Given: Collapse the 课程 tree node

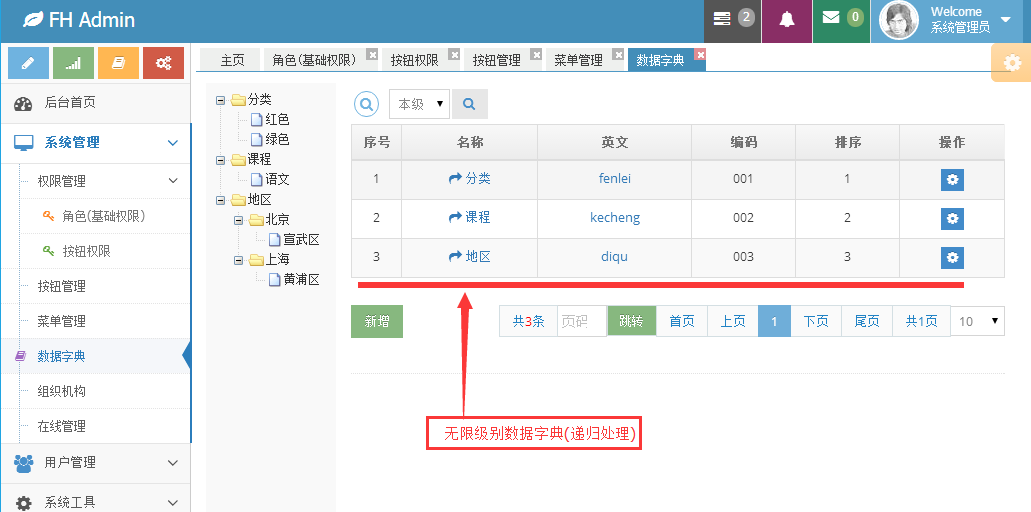Looking at the screenshot, I should [x=220, y=160].
